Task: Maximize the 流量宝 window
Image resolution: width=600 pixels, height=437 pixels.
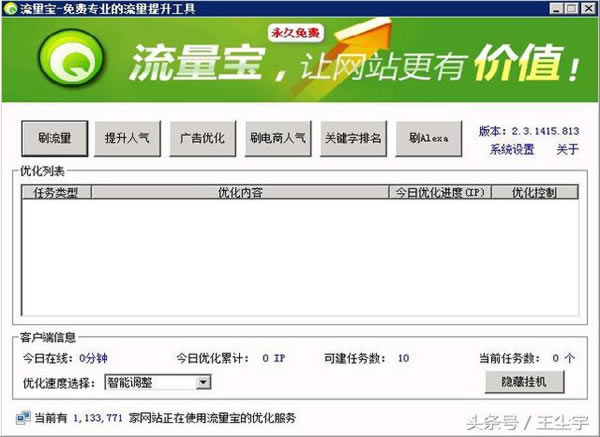Action: click(572, 8)
